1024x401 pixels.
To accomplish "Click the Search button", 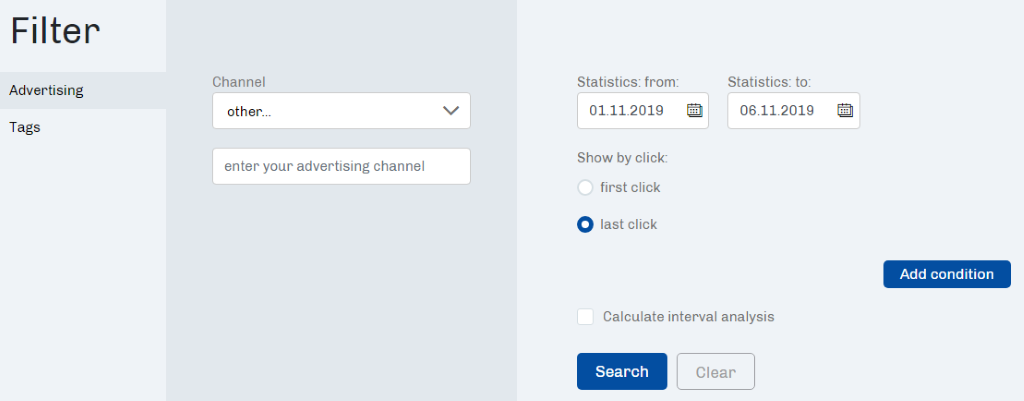I will click(x=622, y=372).
